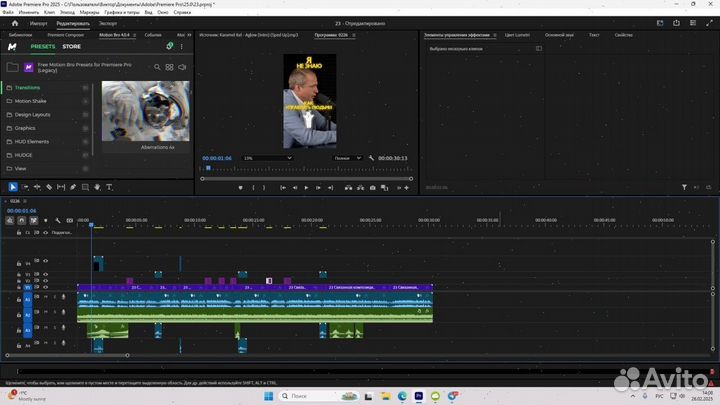Viewport: 720px width, 405px height.
Task: Open Motion Bro folder browser icon
Action: (x=12, y=68)
